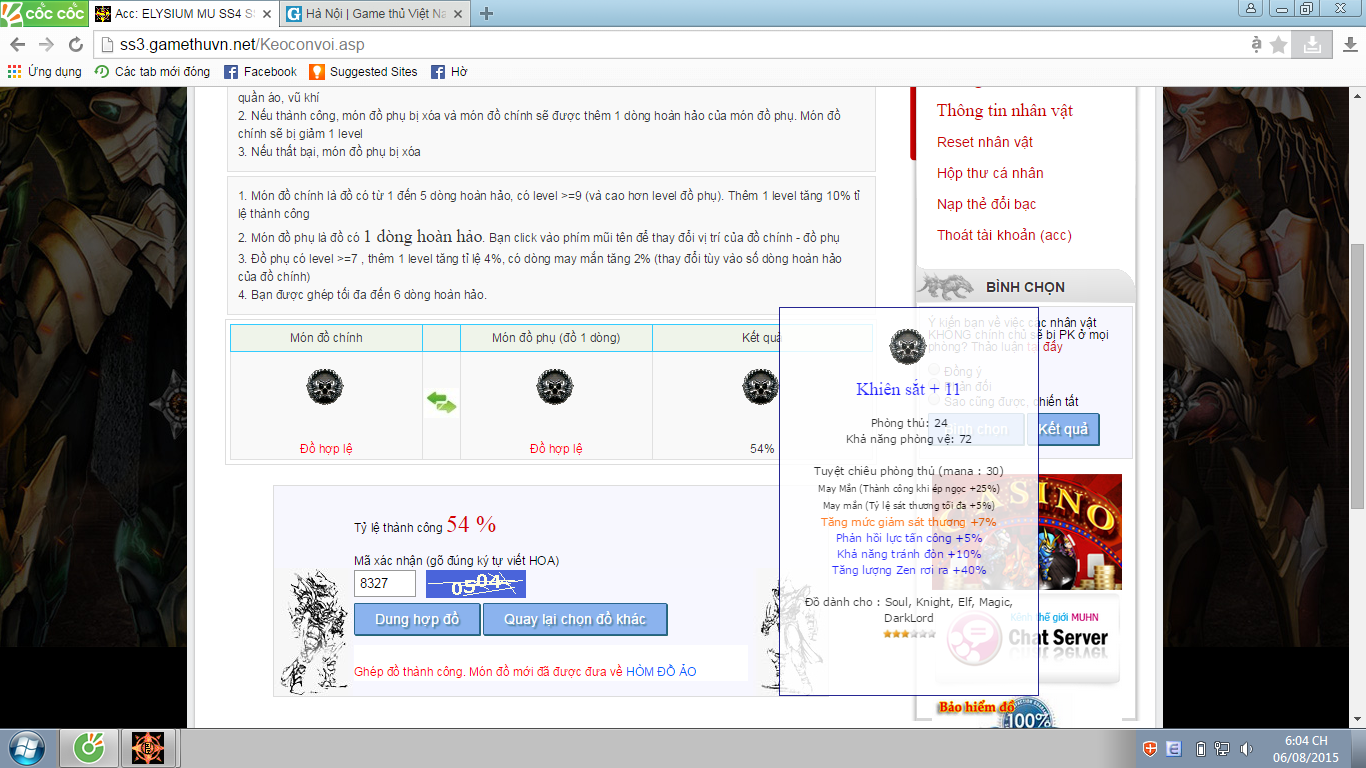Click the Dung hợp đồ button

tap(417, 619)
